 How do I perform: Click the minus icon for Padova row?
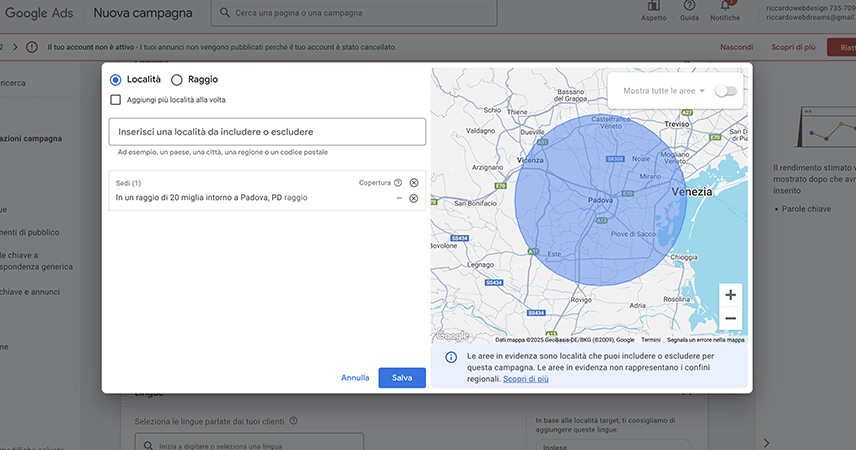point(399,198)
